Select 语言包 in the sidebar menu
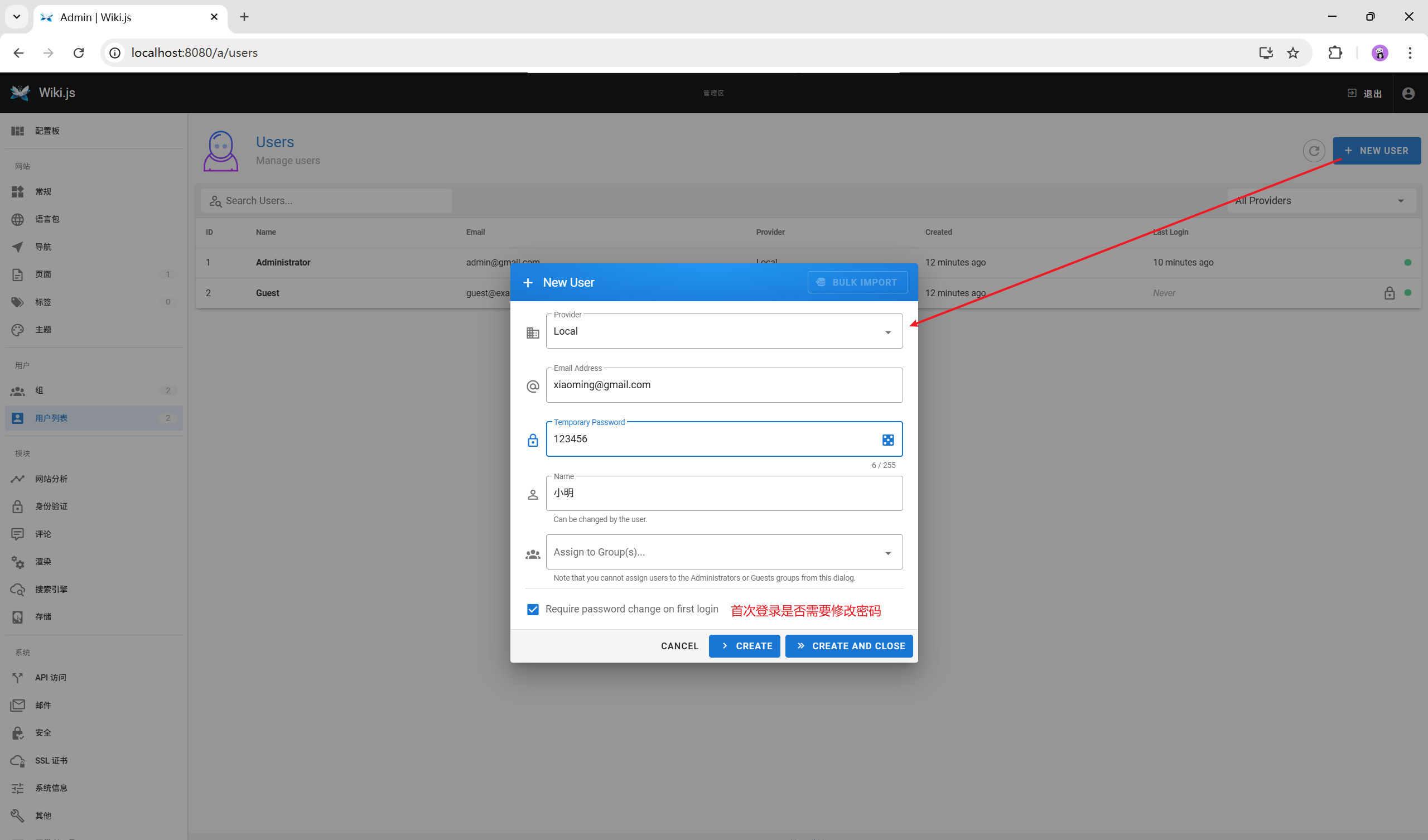 click(46, 219)
